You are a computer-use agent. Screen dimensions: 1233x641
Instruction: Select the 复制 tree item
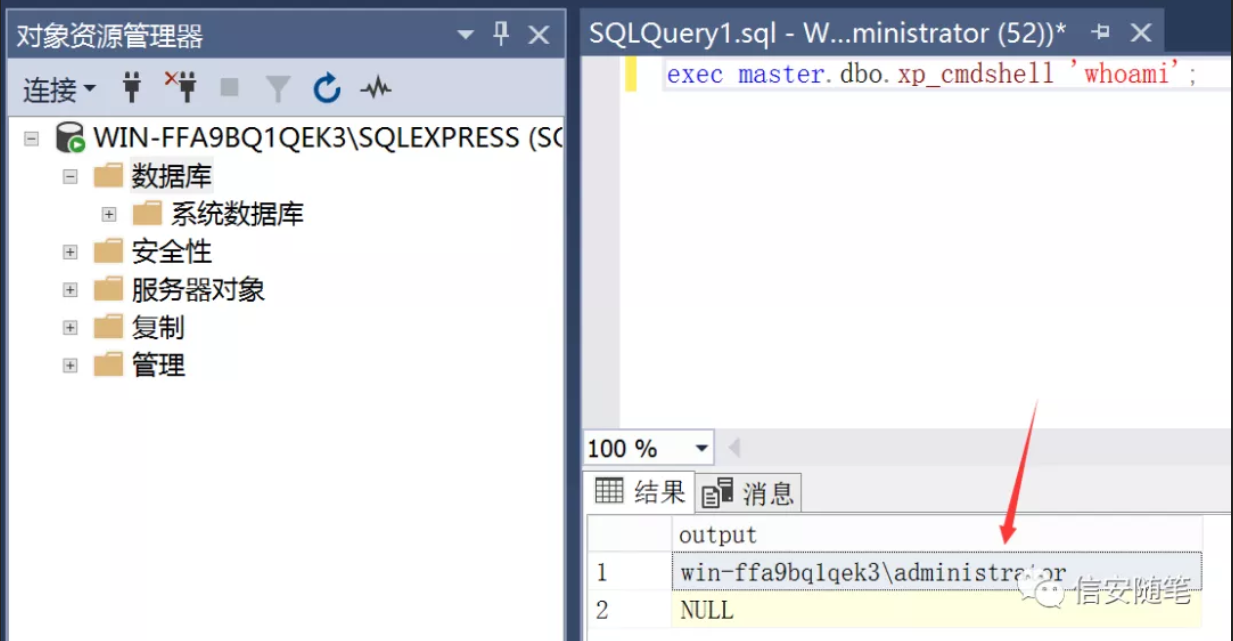(158, 328)
